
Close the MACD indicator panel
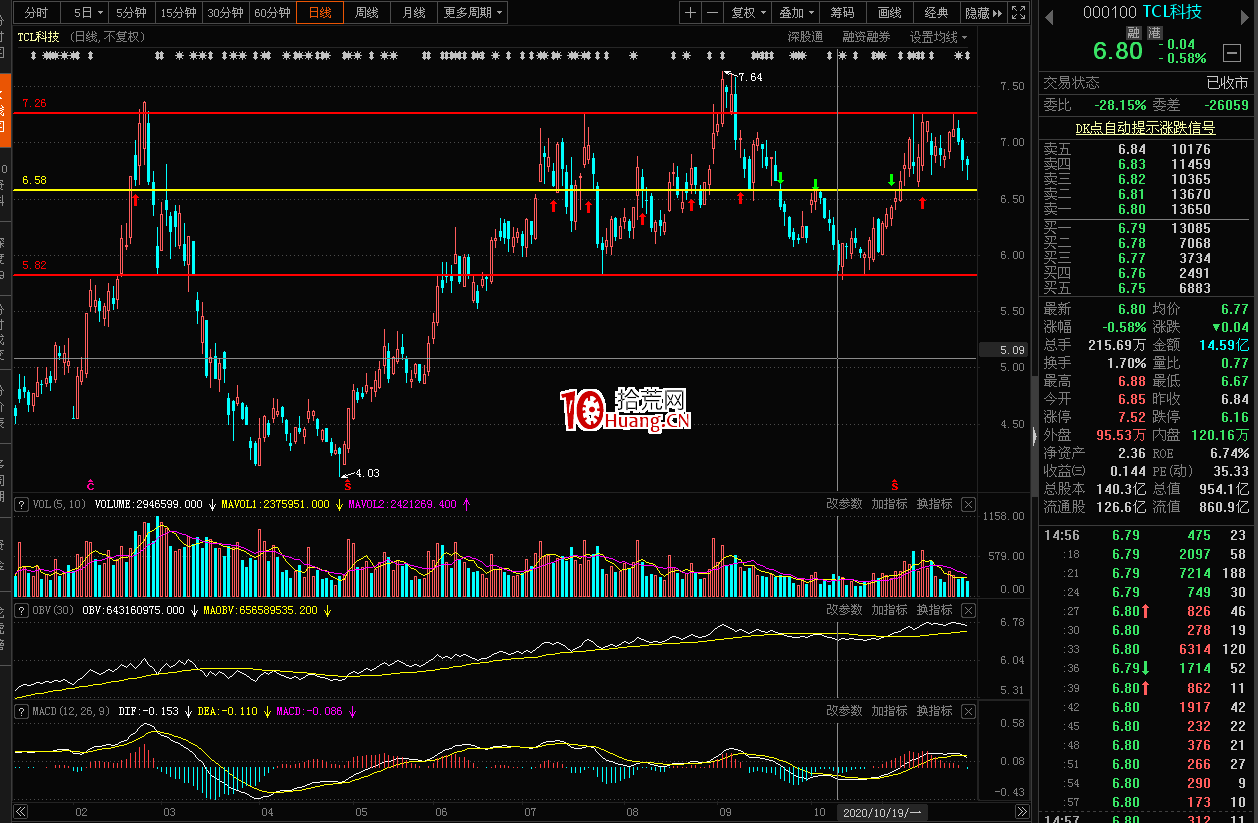click(968, 711)
